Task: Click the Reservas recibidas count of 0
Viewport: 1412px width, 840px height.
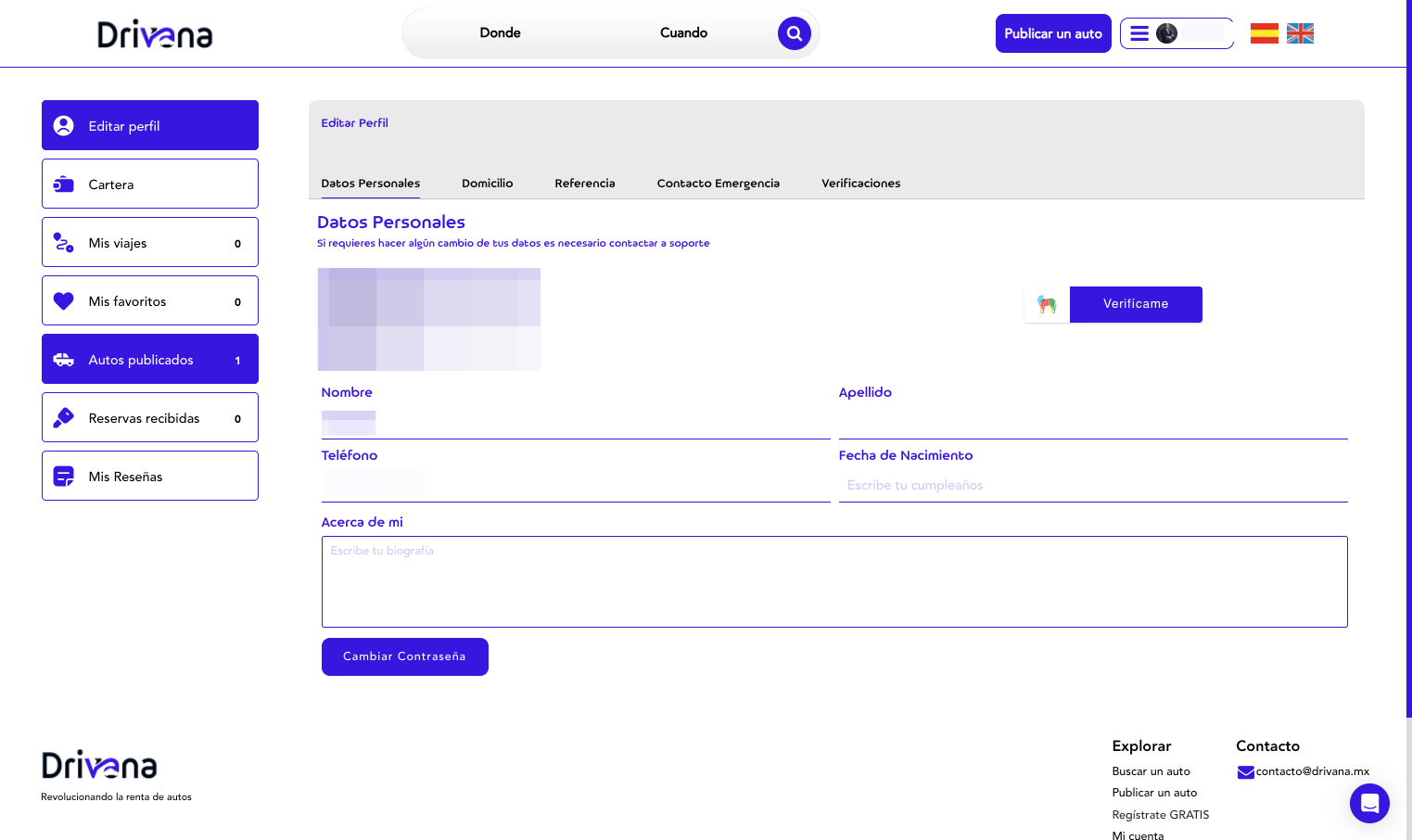Action: click(237, 419)
